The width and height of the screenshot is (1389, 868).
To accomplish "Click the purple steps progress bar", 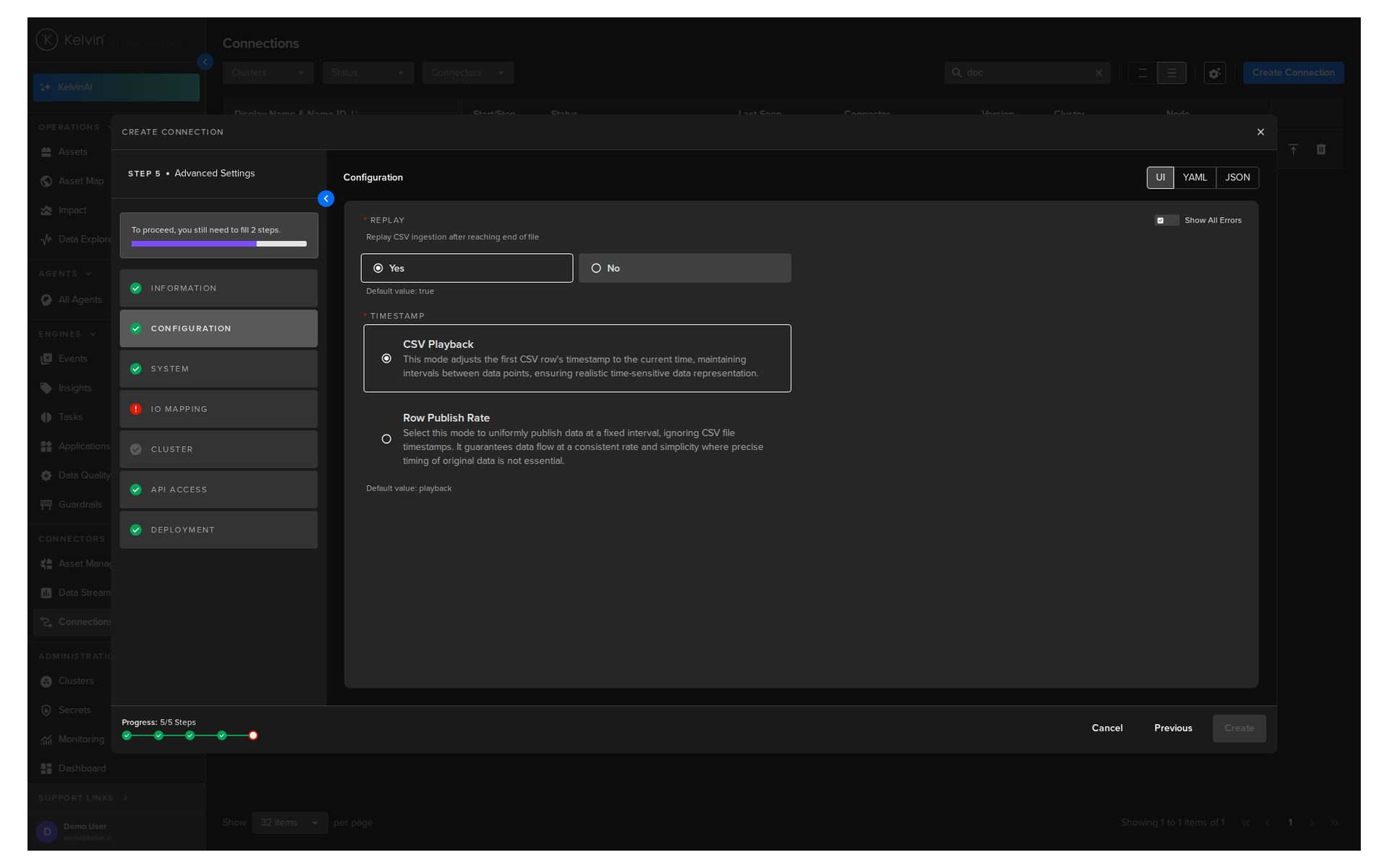I will click(x=219, y=244).
